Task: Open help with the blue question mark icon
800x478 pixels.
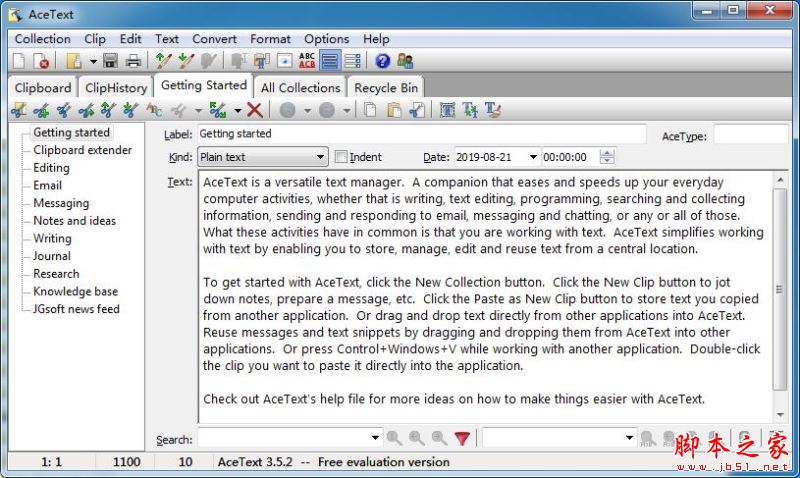Action: click(383, 61)
